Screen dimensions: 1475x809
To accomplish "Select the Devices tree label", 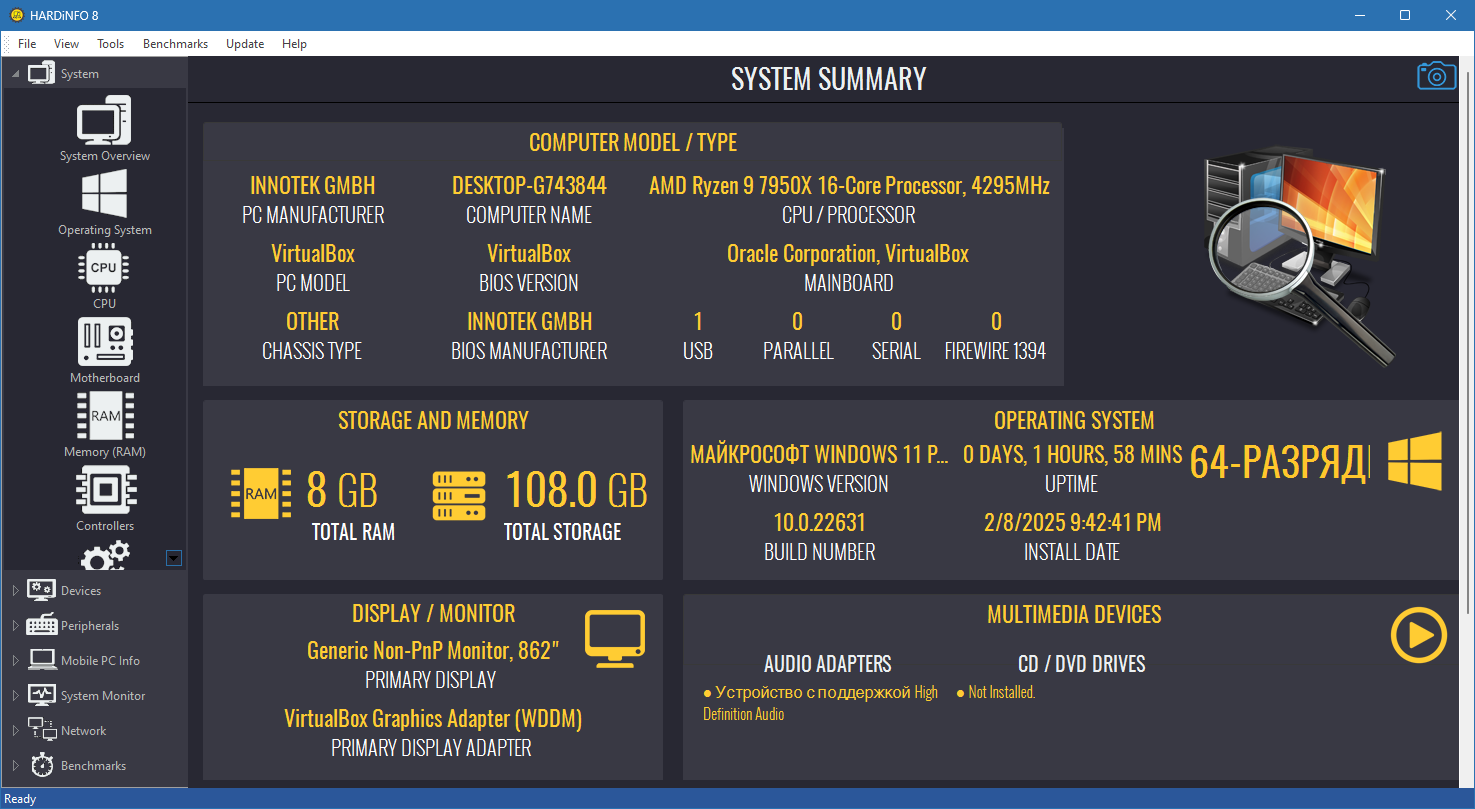I will [81, 591].
